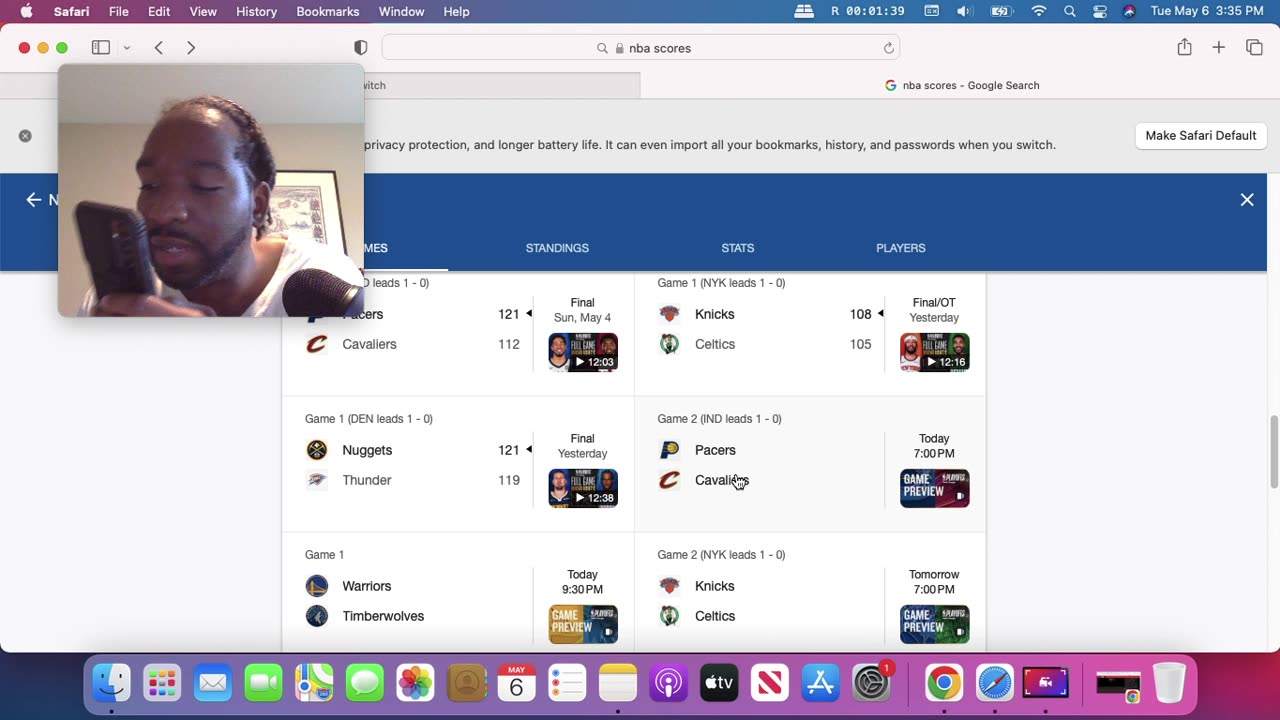Play Nuggets vs Thunder 12:38 highlights
Image resolution: width=1280 pixels, height=720 pixels.
(583, 488)
